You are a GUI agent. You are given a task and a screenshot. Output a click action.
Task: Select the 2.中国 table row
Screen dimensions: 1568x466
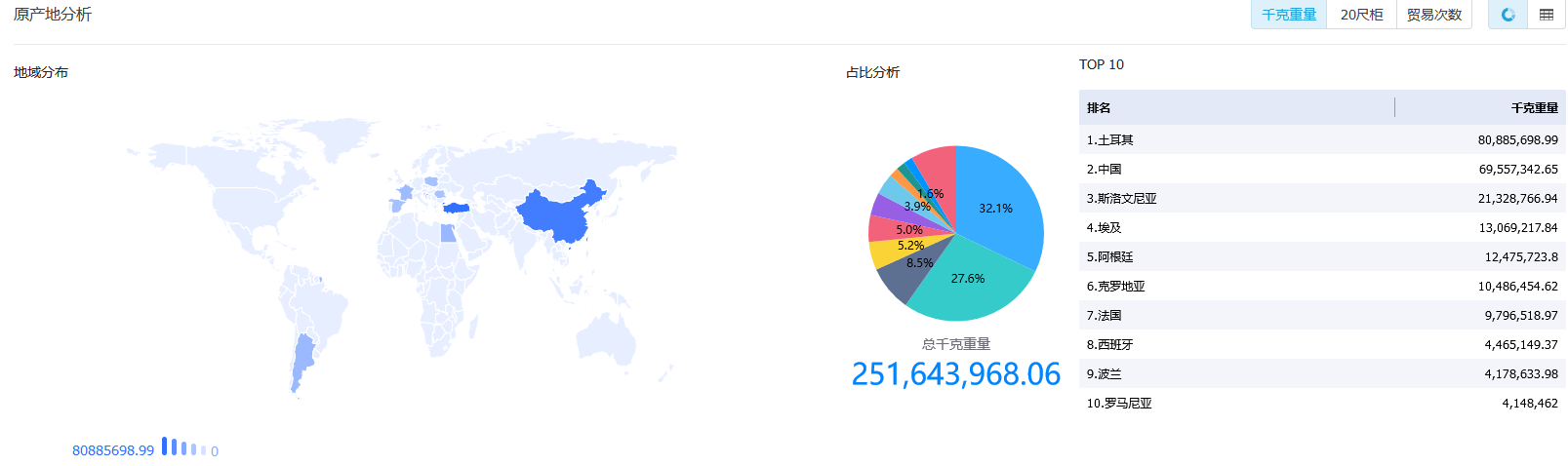(1321, 170)
